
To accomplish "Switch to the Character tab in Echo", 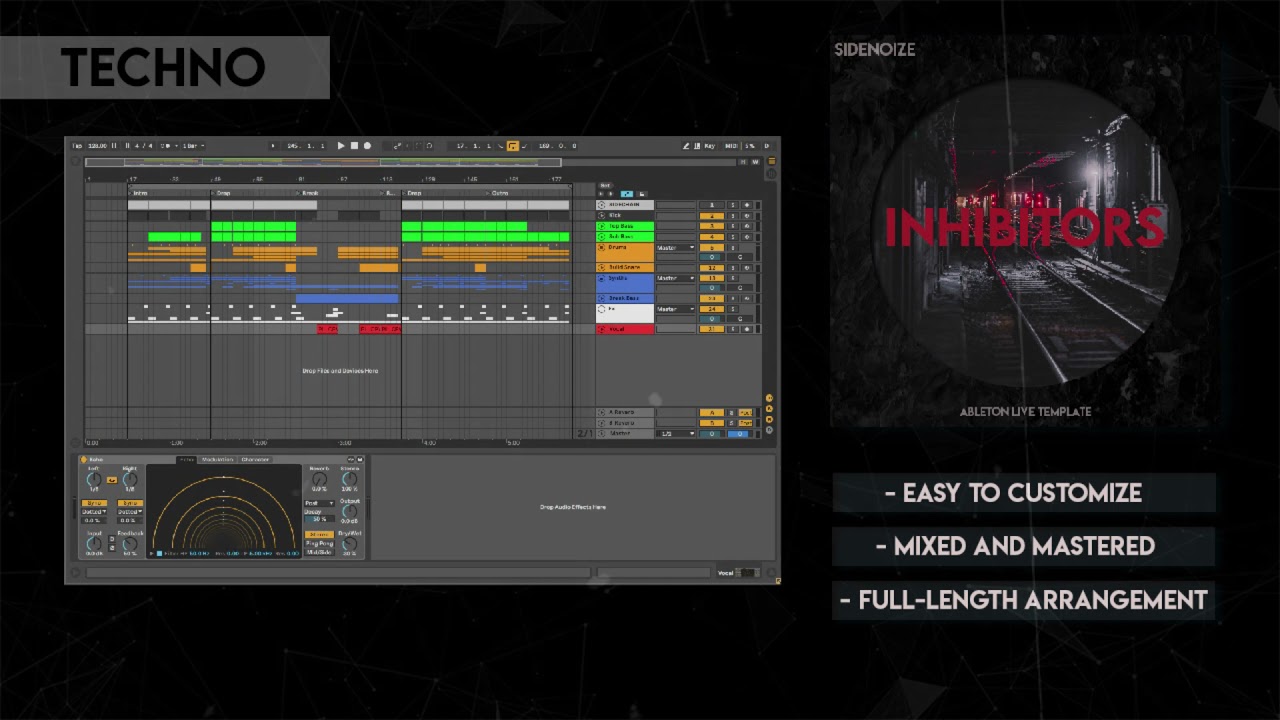I will pyautogui.click(x=255, y=460).
